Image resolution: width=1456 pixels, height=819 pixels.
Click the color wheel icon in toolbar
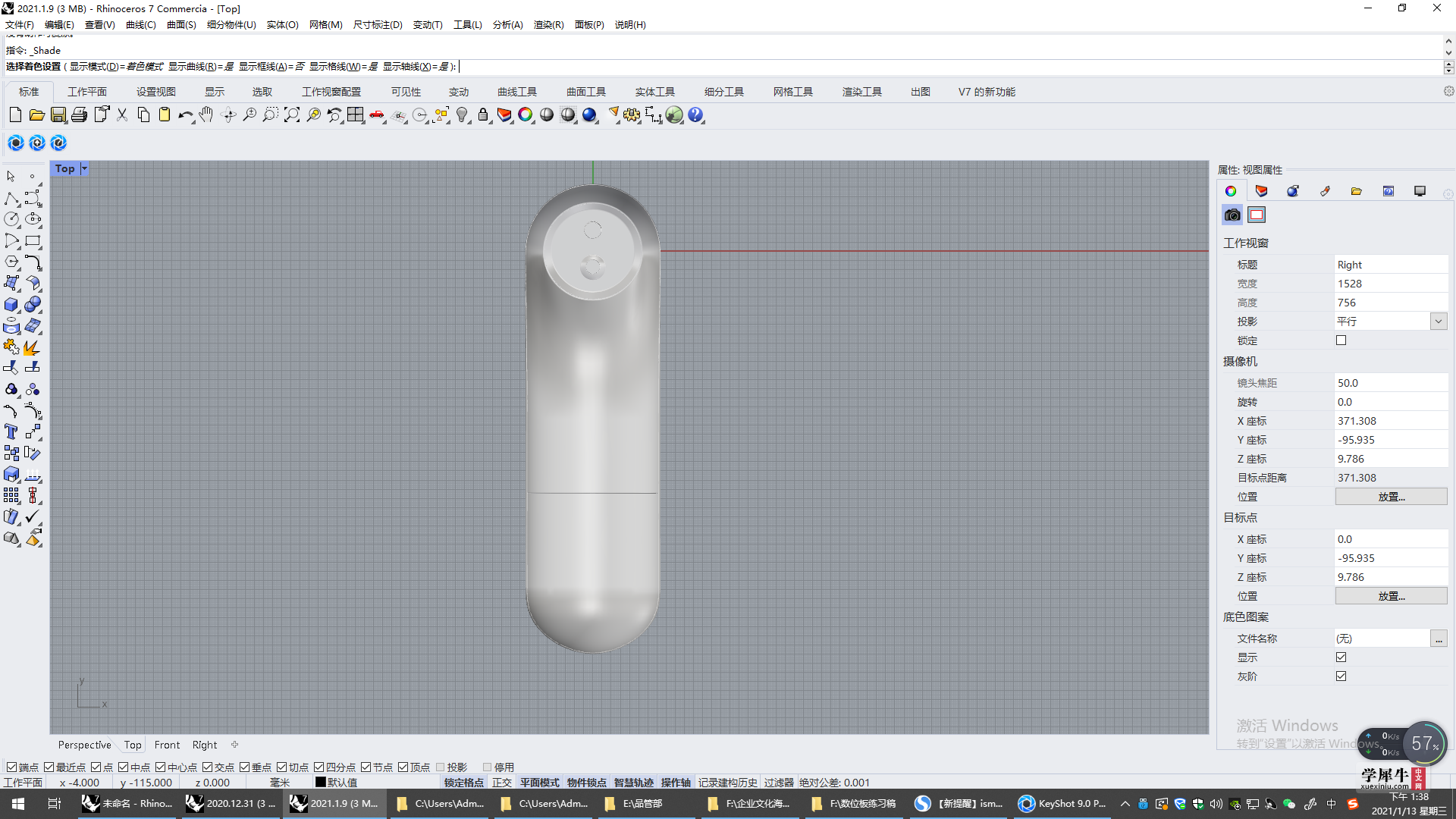point(526,115)
